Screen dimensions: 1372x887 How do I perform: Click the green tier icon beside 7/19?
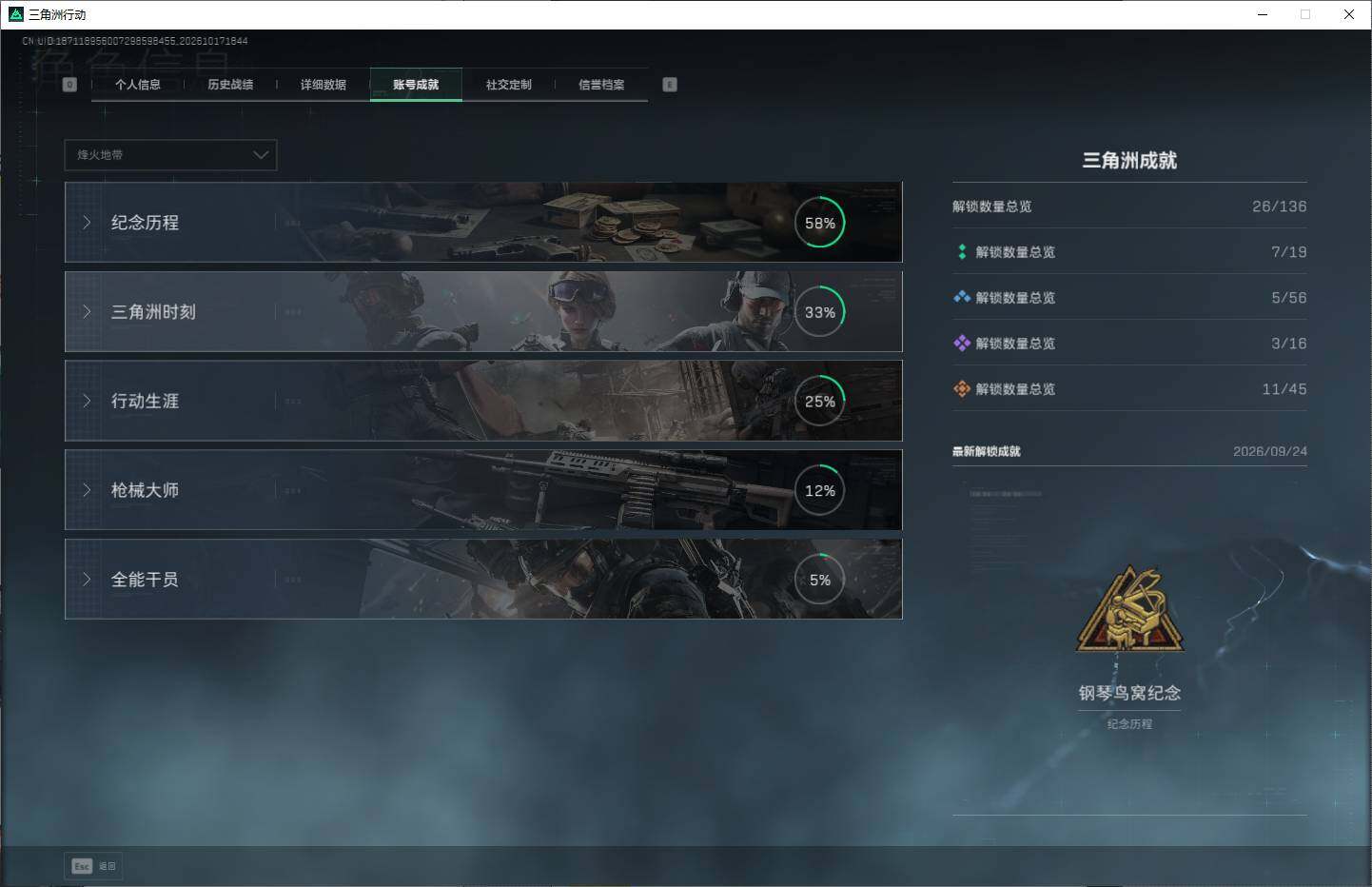tap(962, 252)
